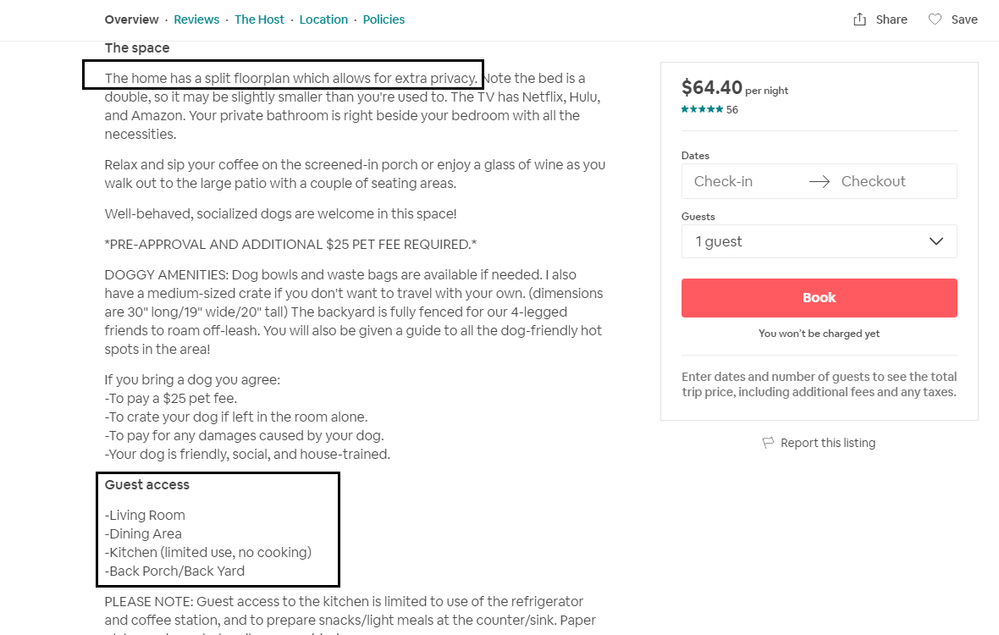
Task: Click the report flag icon
Action: click(768, 442)
